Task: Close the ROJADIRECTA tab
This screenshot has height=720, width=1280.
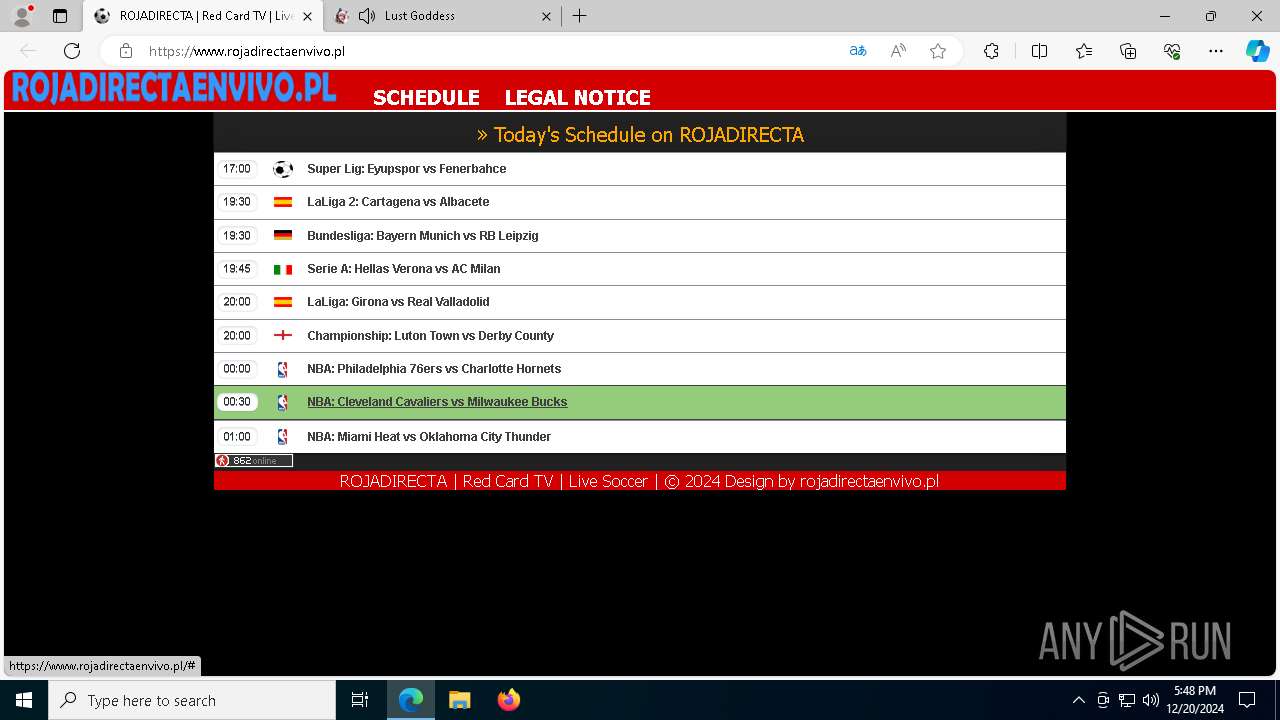Action: pyautogui.click(x=307, y=16)
